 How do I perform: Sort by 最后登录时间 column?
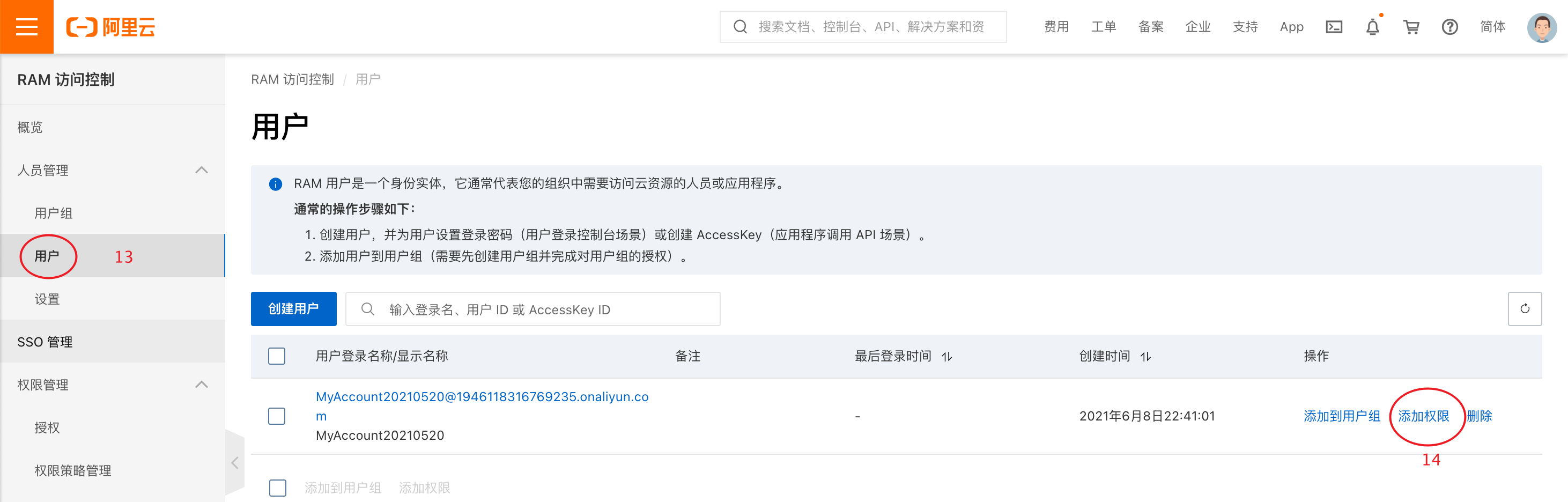[946, 357]
